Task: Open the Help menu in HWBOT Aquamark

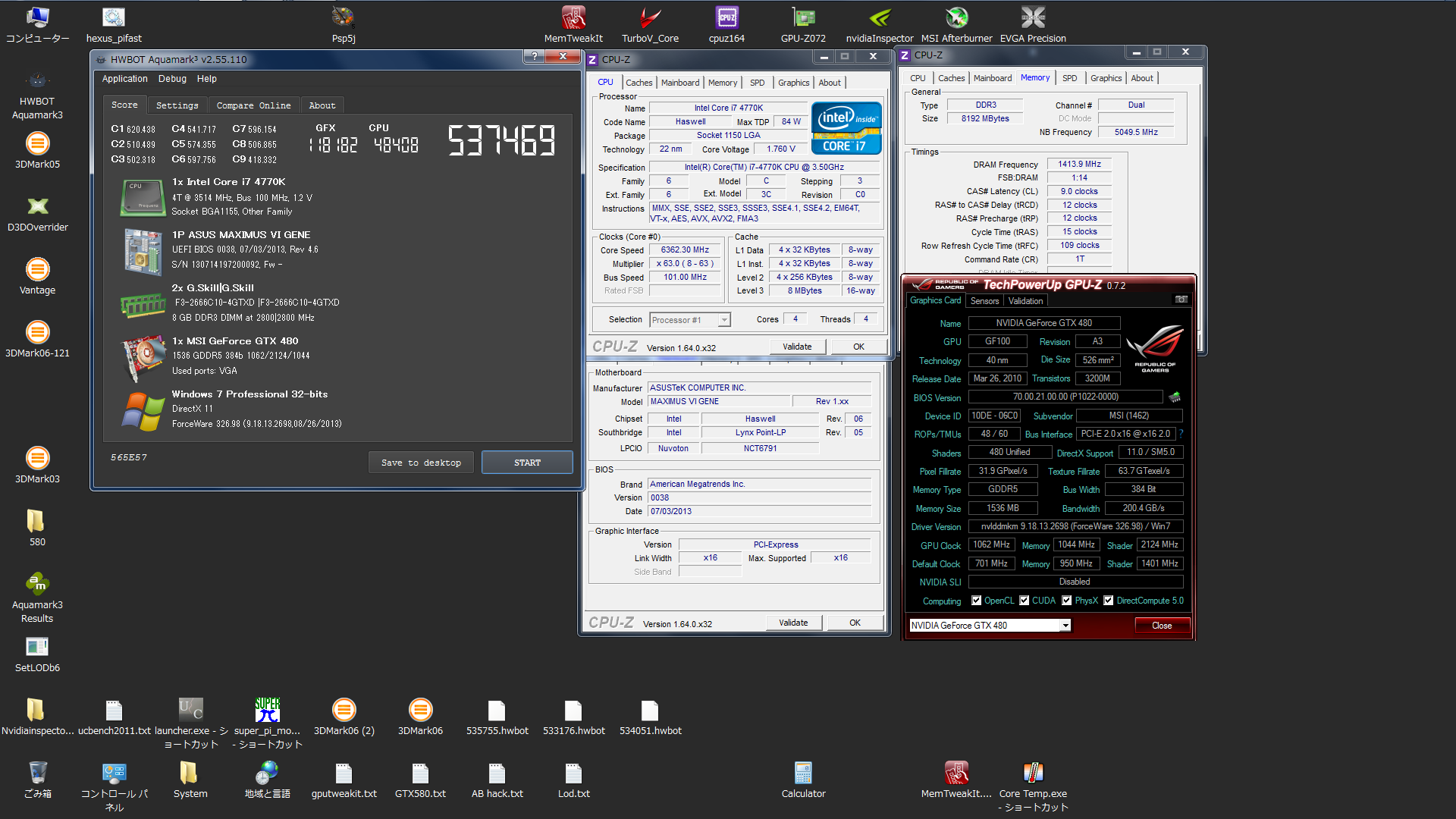Action: (x=206, y=79)
